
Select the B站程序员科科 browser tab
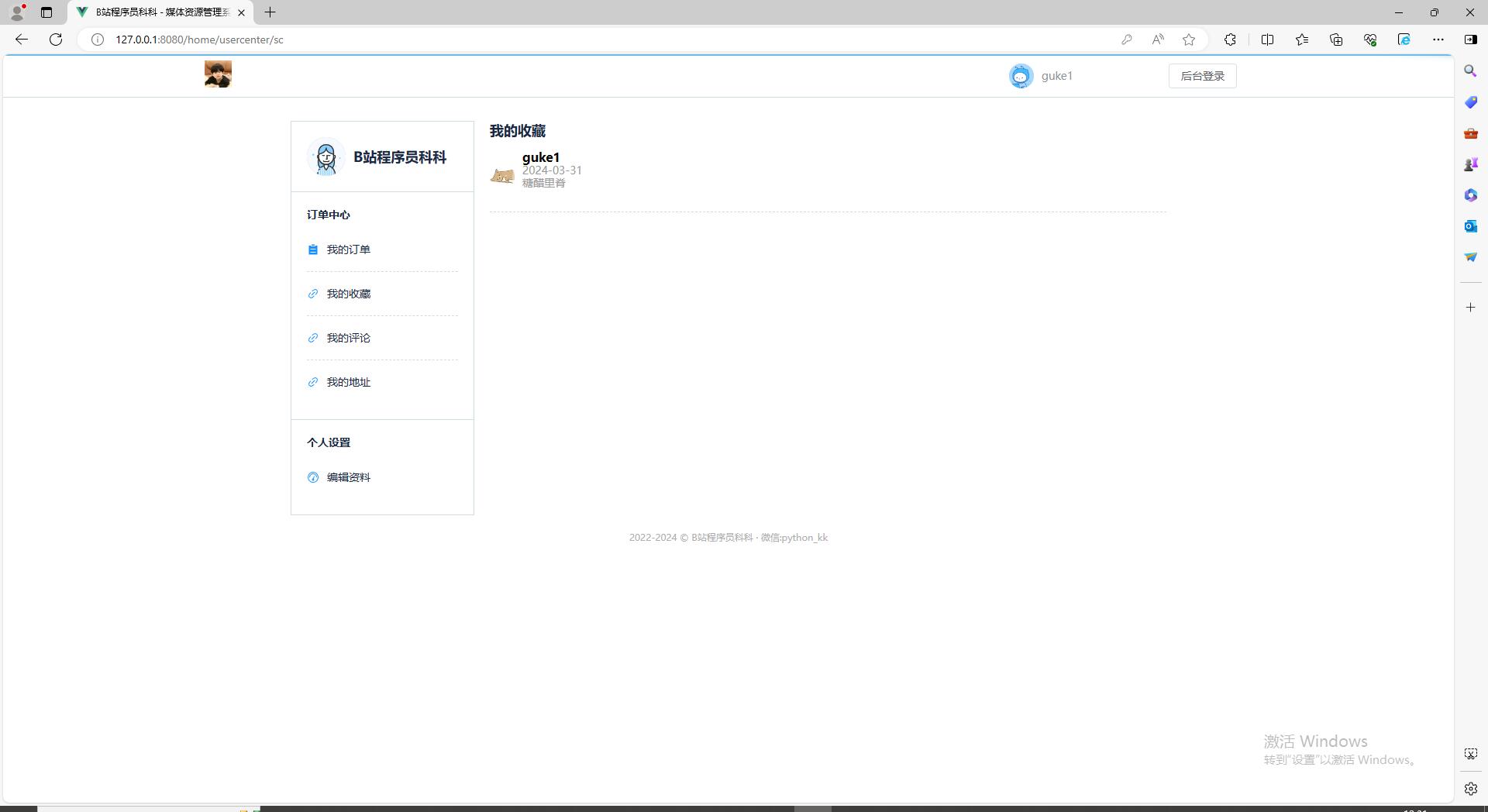[x=161, y=12]
